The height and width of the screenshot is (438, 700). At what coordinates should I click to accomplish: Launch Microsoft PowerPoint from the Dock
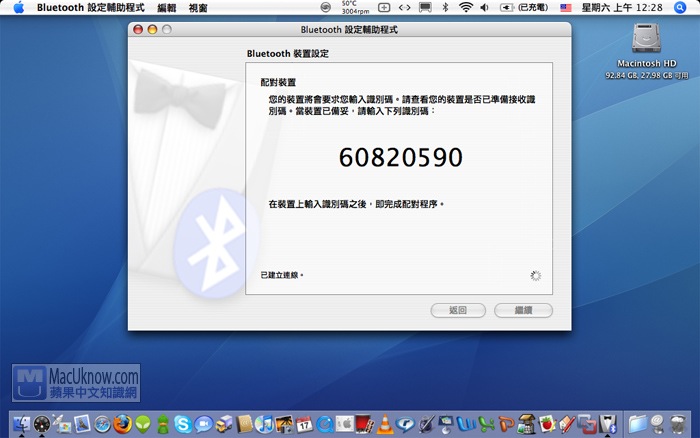pyautogui.click(x=506, y=424)
